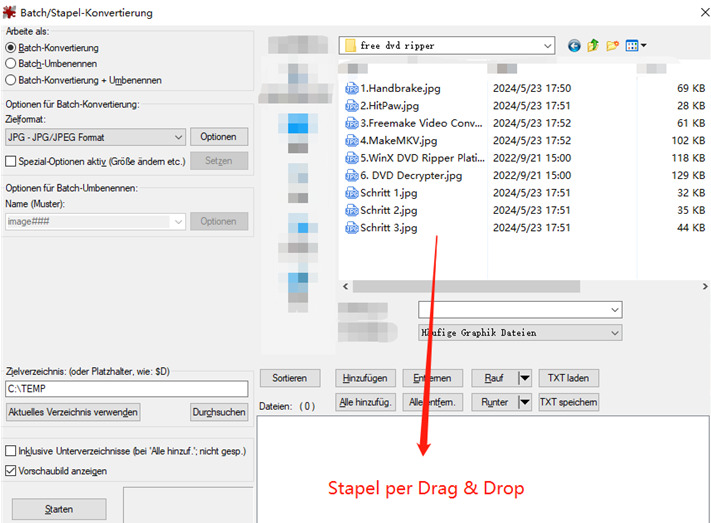
Task: Go back to the previous folder
Action: pos(574,45)
